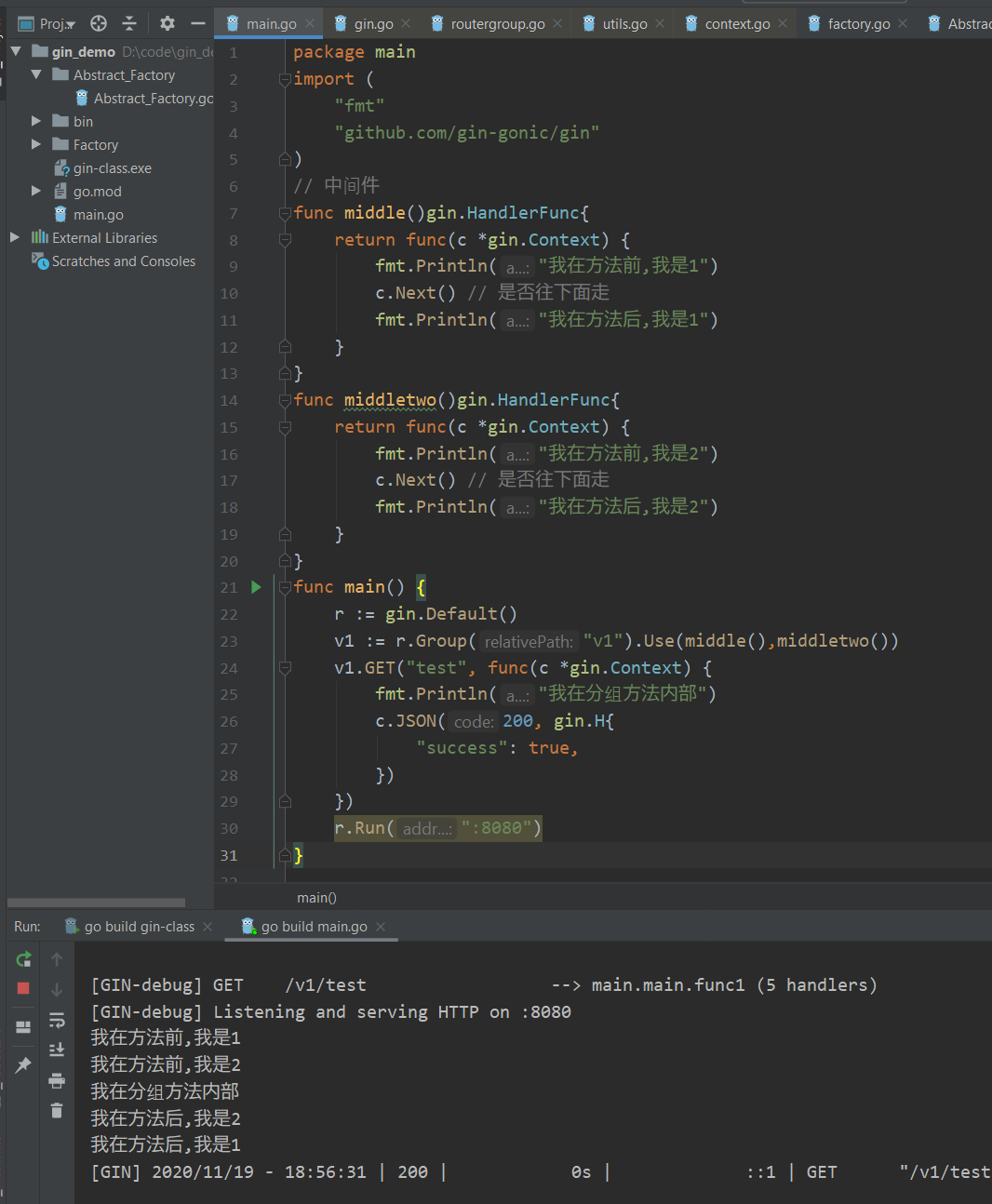Close the main.go editor tab
The height and width of the screenshot is (1204, 992).
310,24
